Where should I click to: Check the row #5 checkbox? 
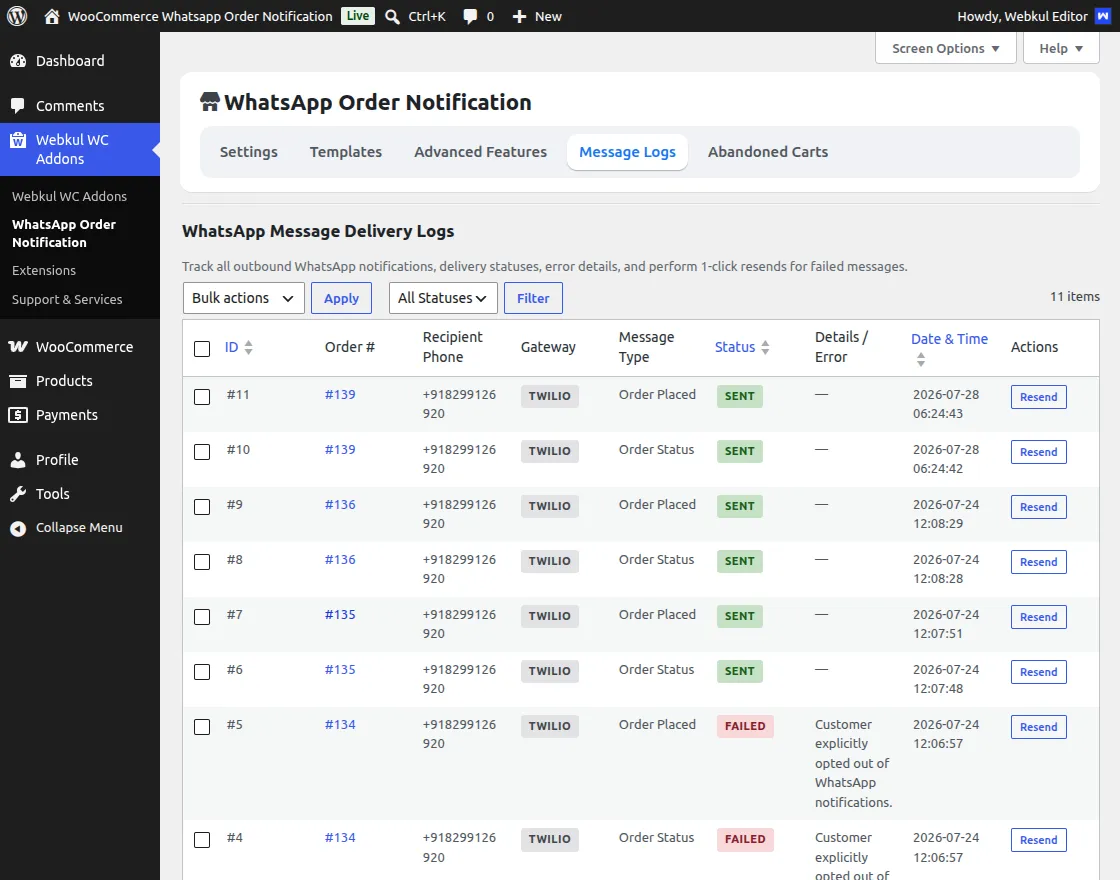(202, 726)
